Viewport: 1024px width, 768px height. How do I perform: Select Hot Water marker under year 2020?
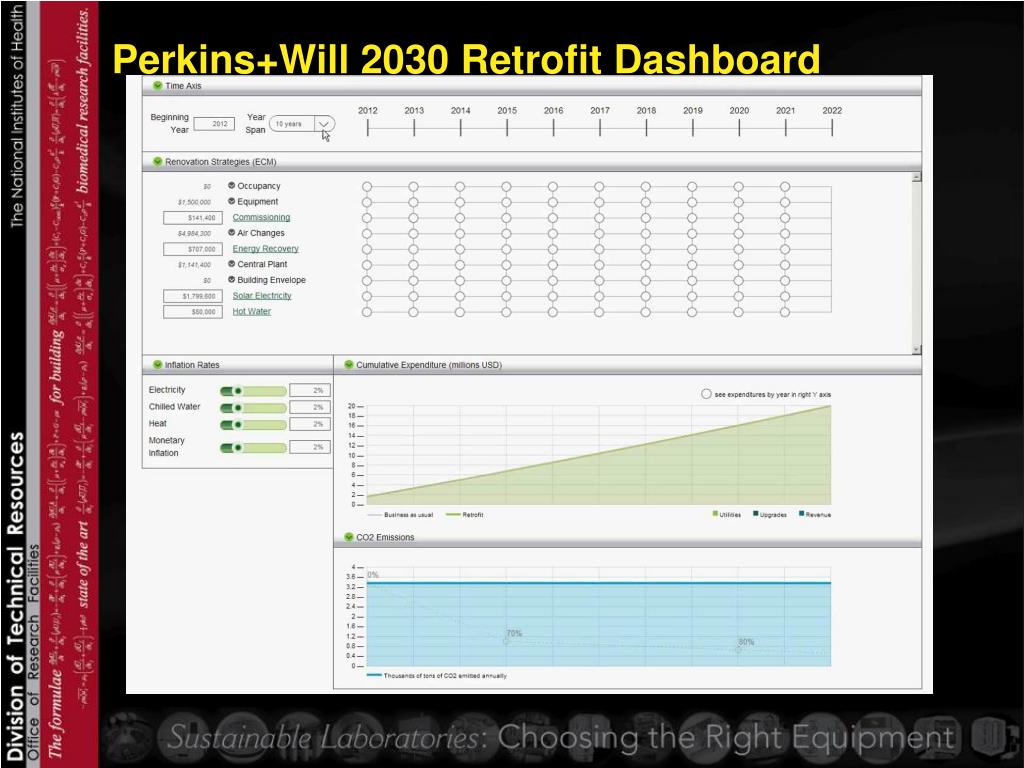tap(738, 312)
